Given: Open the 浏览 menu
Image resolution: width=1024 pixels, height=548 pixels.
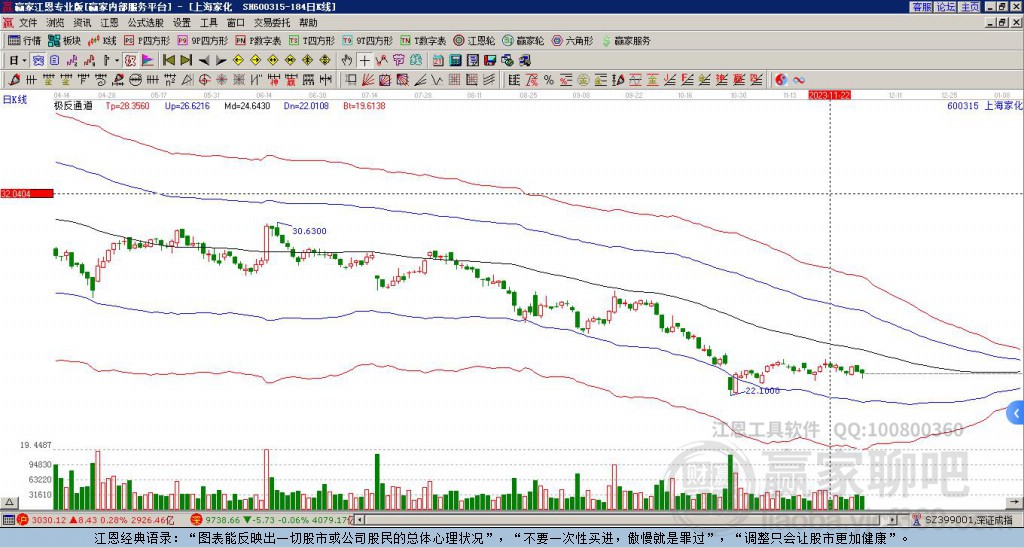Looking at the screenshot, I should tap(56, 23).
